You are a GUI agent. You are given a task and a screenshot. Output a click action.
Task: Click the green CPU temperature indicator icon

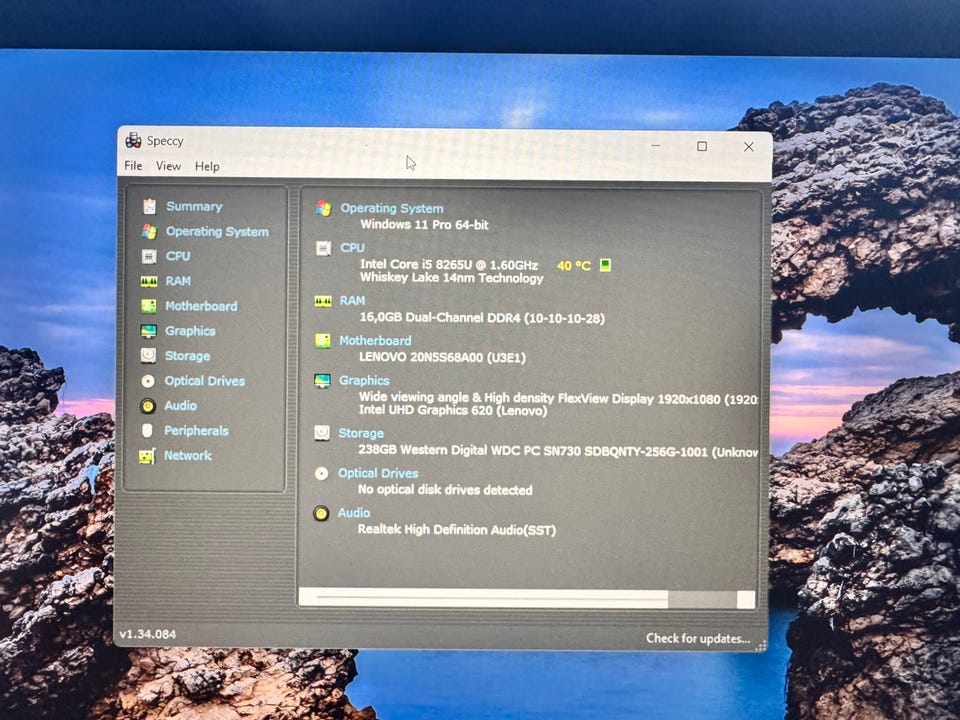(605, 264)
